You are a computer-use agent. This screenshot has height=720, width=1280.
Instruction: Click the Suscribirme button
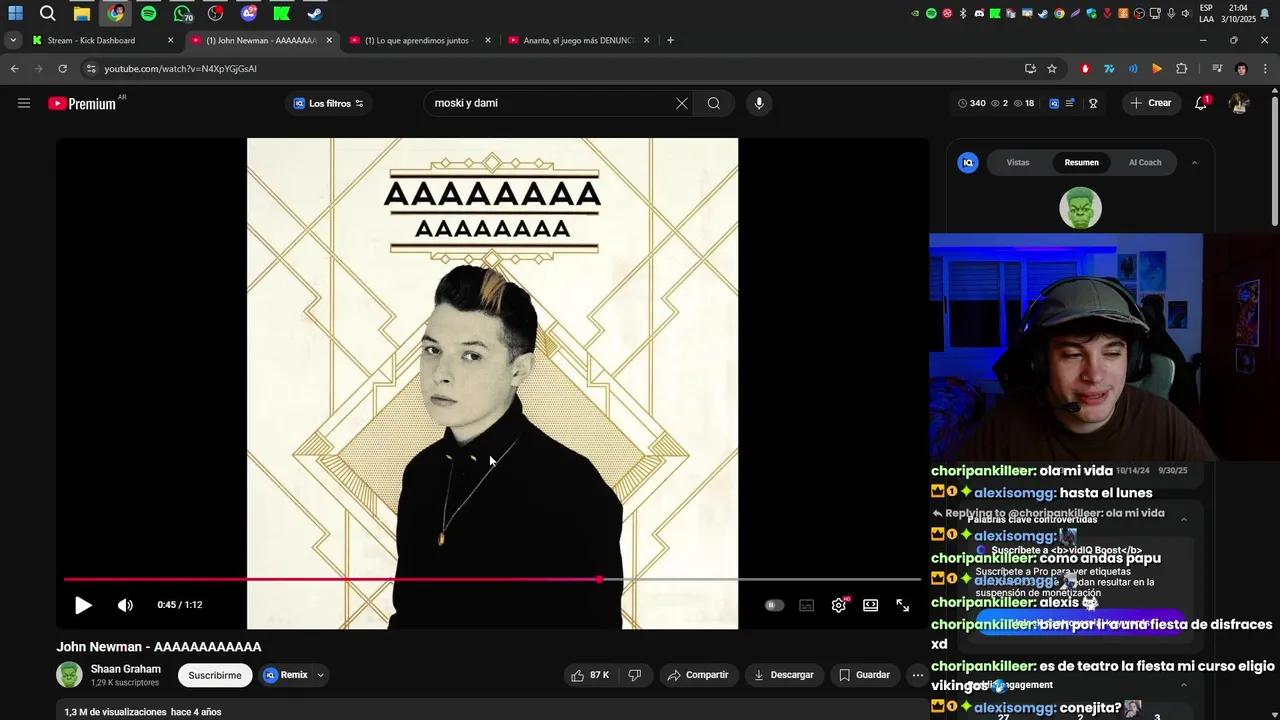(x=215, y=675)
